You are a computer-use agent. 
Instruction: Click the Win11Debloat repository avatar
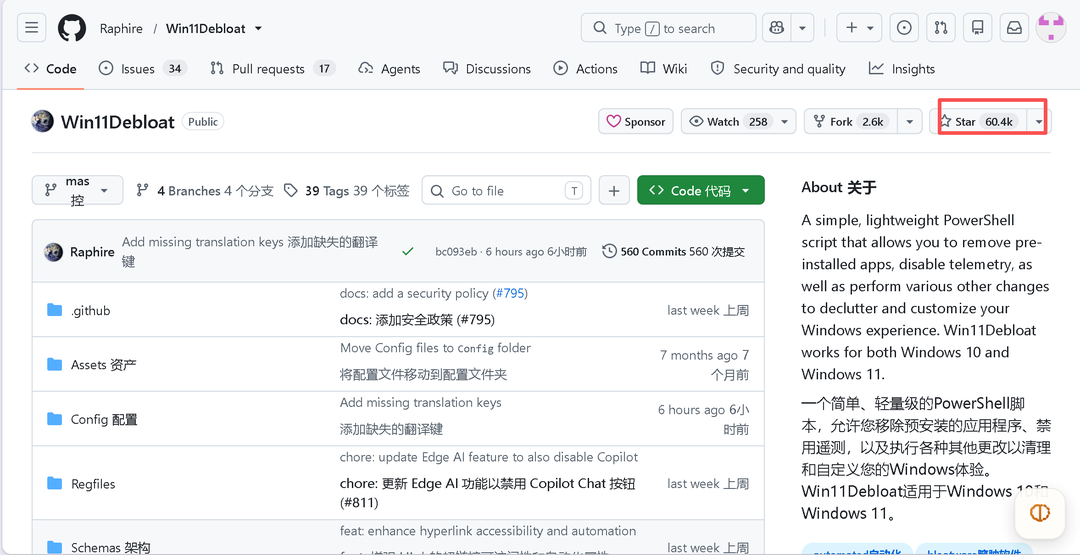pos(43,121)
